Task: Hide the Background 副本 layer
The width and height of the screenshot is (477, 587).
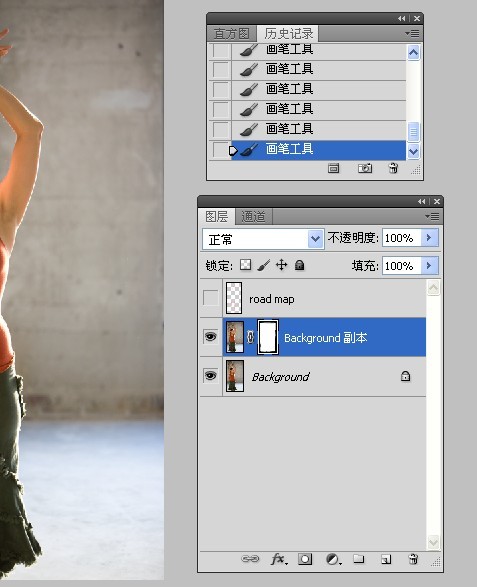Action: pyautogui.click(x=210, y=337)
